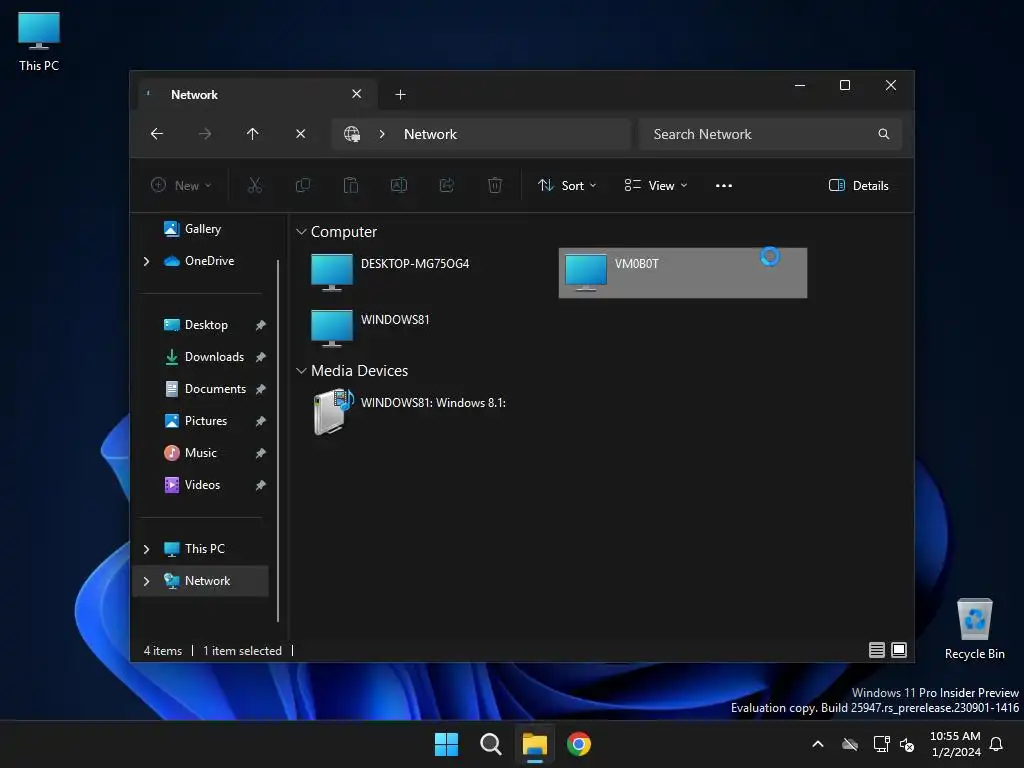Screen dimensions: 1024x768
Task: Open the Windows Start menu
Action: click(447, 744)
